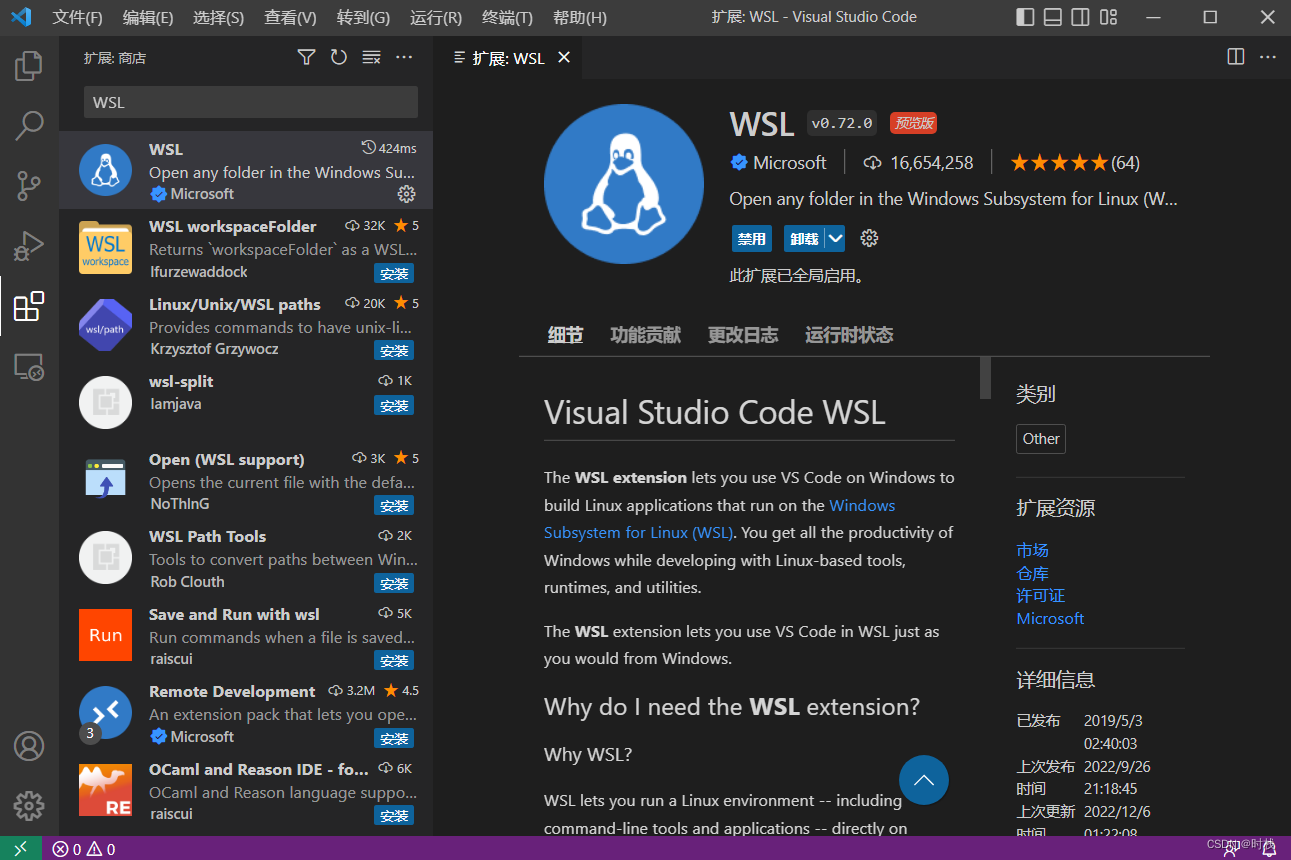Close the 扩展: WSL editor tab
Image resolution: width=1291 pixels, height=860 pixels.
tap(564, 58)
